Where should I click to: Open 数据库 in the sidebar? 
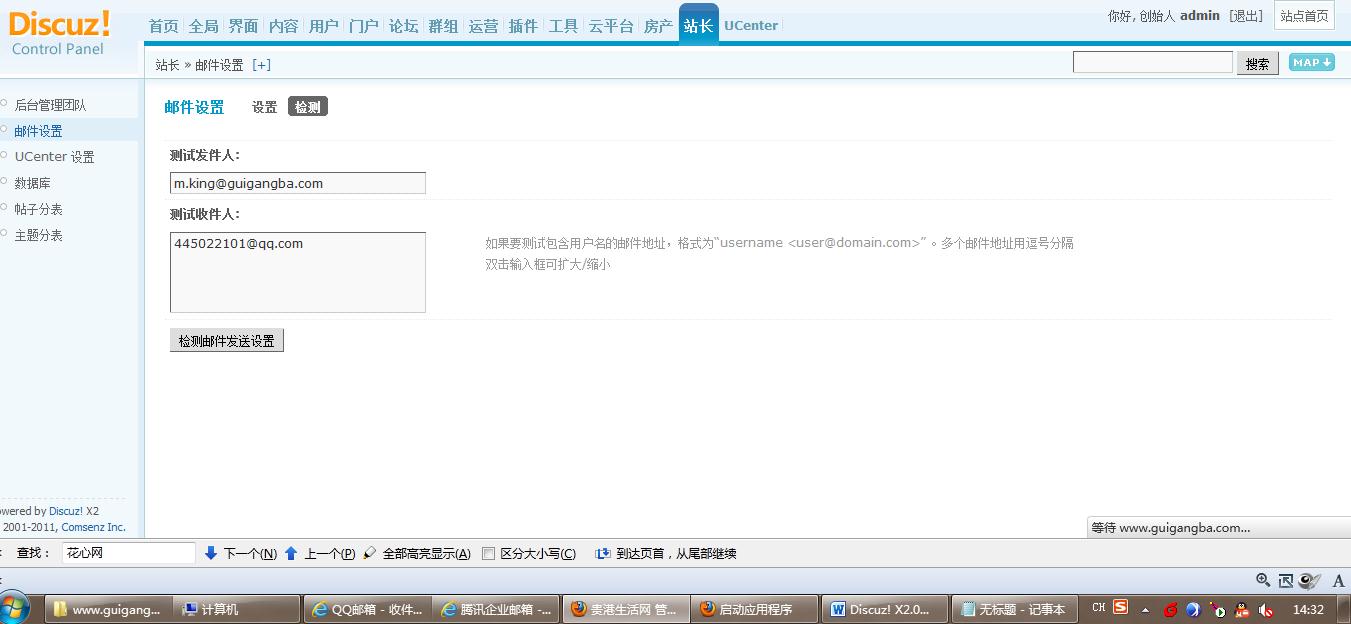click(32, 183)
